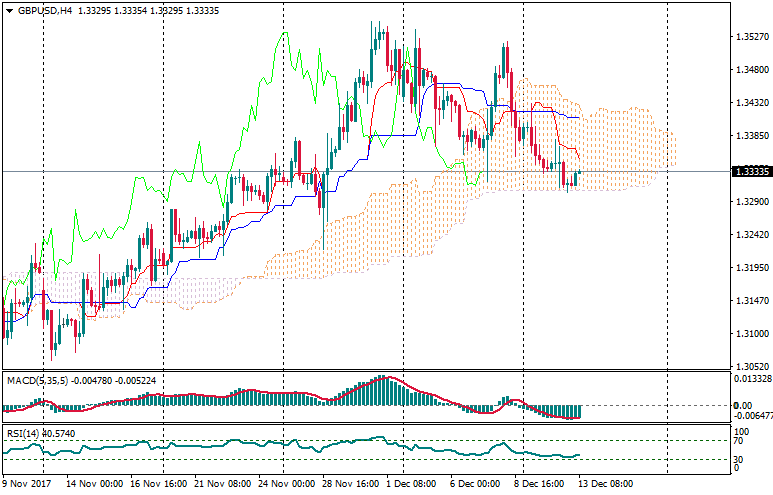Click the 1.31000 price axis label
This screenshot has height=495, width=773.
(750, 334)
